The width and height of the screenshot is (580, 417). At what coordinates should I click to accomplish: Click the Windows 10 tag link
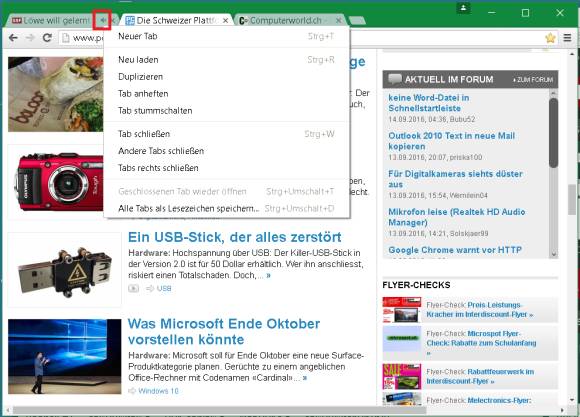pos(158,391)
